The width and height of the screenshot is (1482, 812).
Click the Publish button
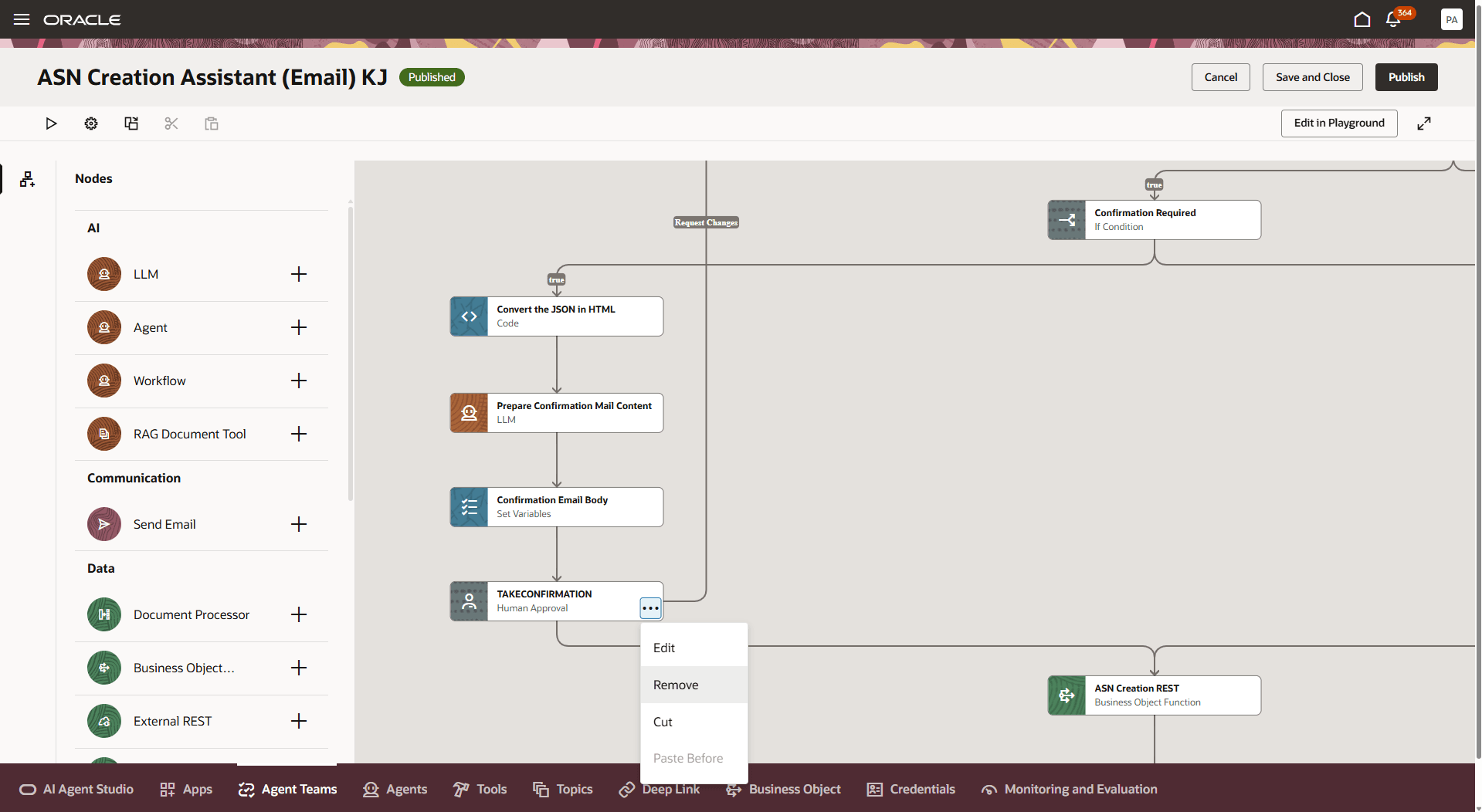(1406, 77)
